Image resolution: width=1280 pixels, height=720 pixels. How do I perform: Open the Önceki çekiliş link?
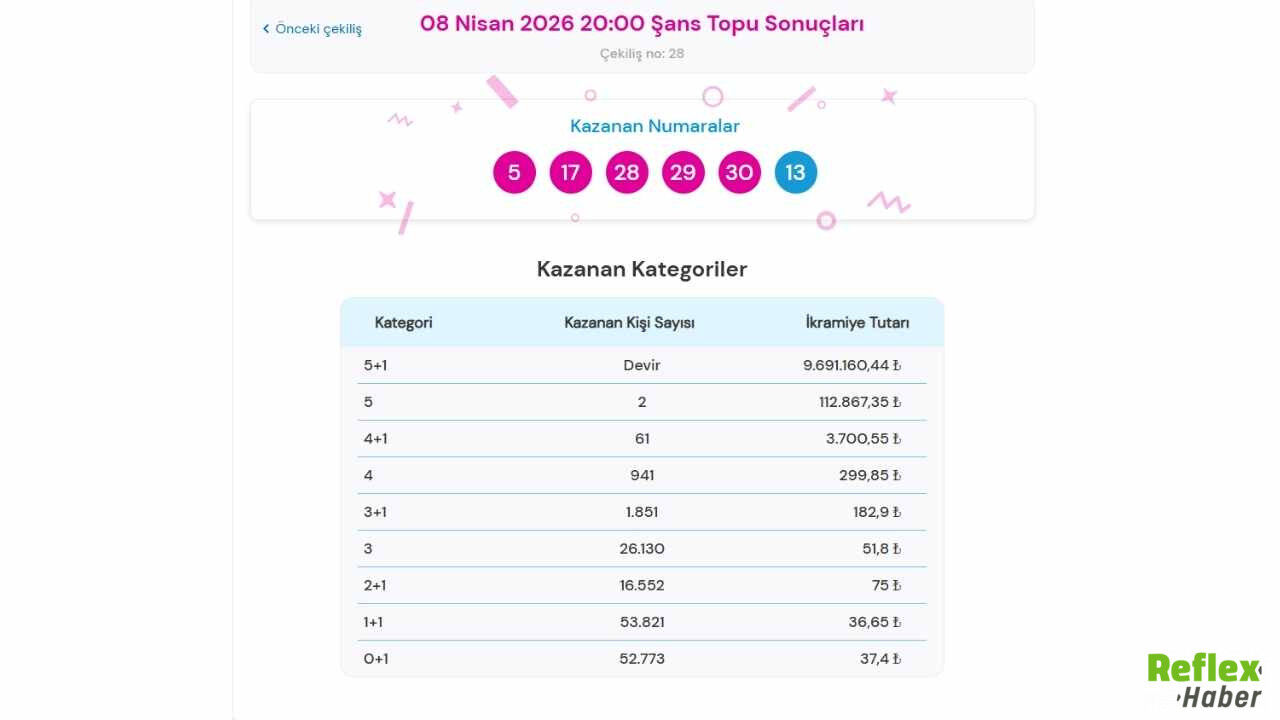pos(318,29)
